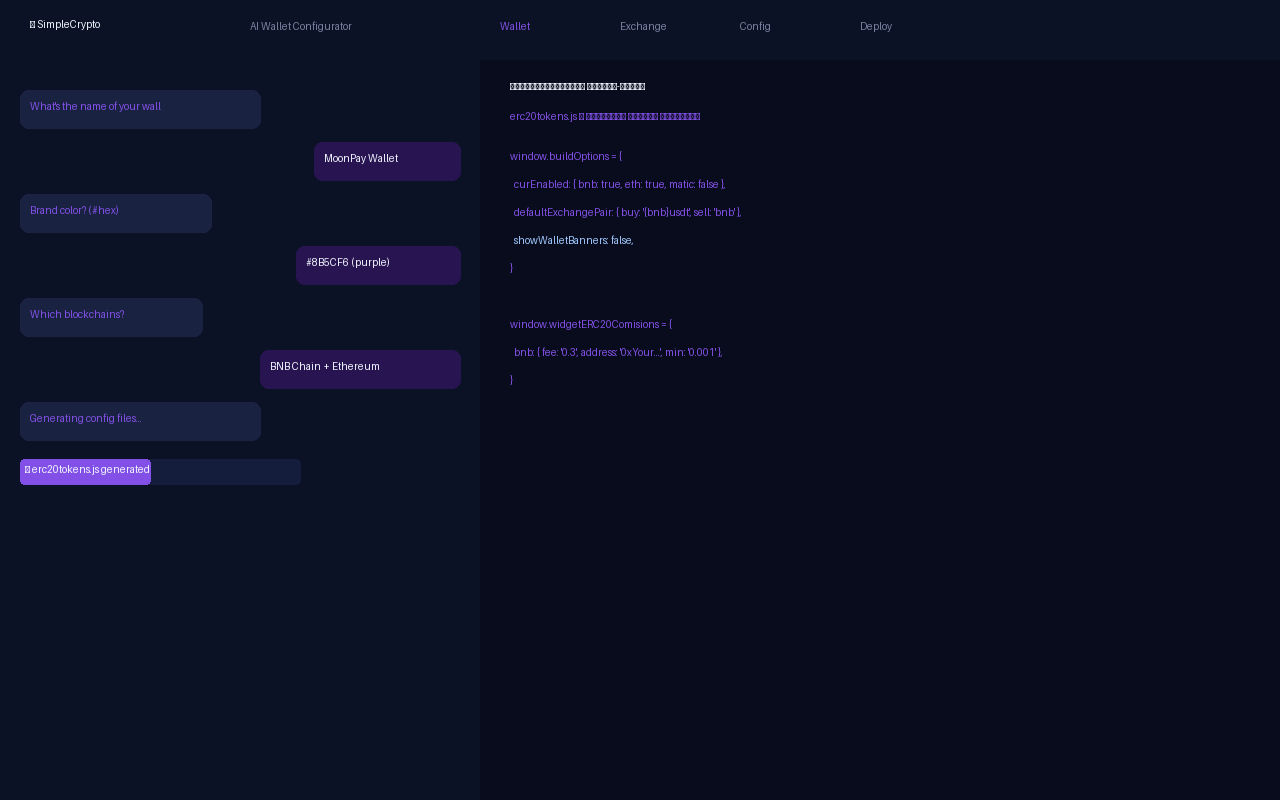Image resolution: width=1280 pixels, height=800 pixels.
Task: Click the glyph beside the erc20tokens.js filename
Action: click(582, 116)
